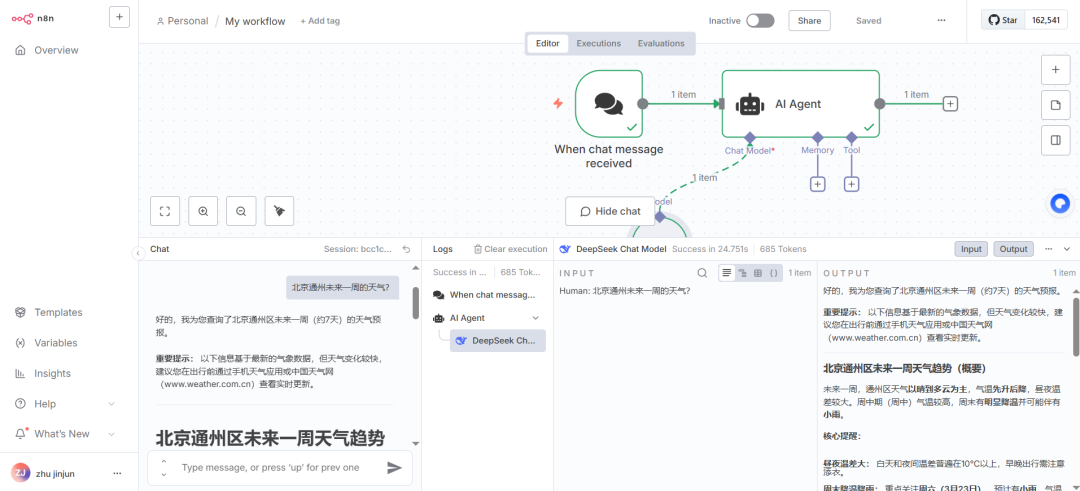The width and height of the screenshot is (1080, 491).
Task: Add a Memory sub-node with the plus
Action: pos(818,184)
